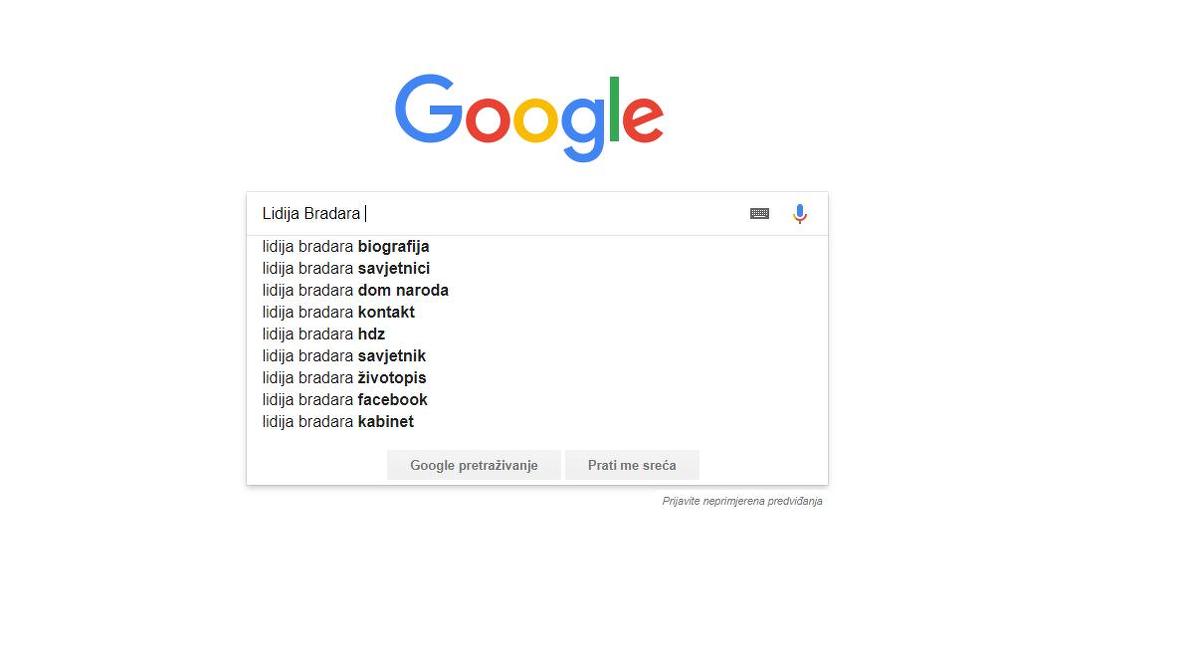Start voice search with the microphone
This screenshot has width=1200, height=667.
[x=800, y=214]
